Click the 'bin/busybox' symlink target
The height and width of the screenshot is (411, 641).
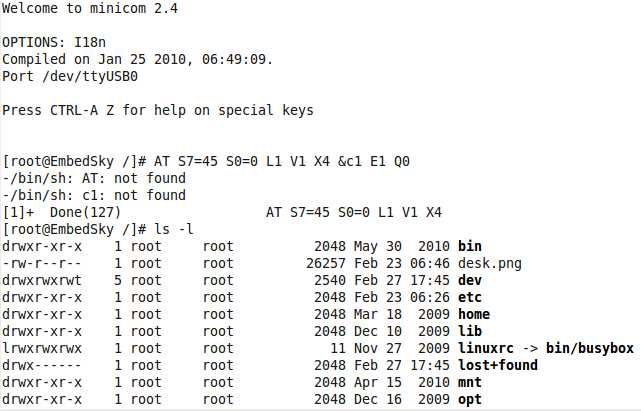coord(592,348)
